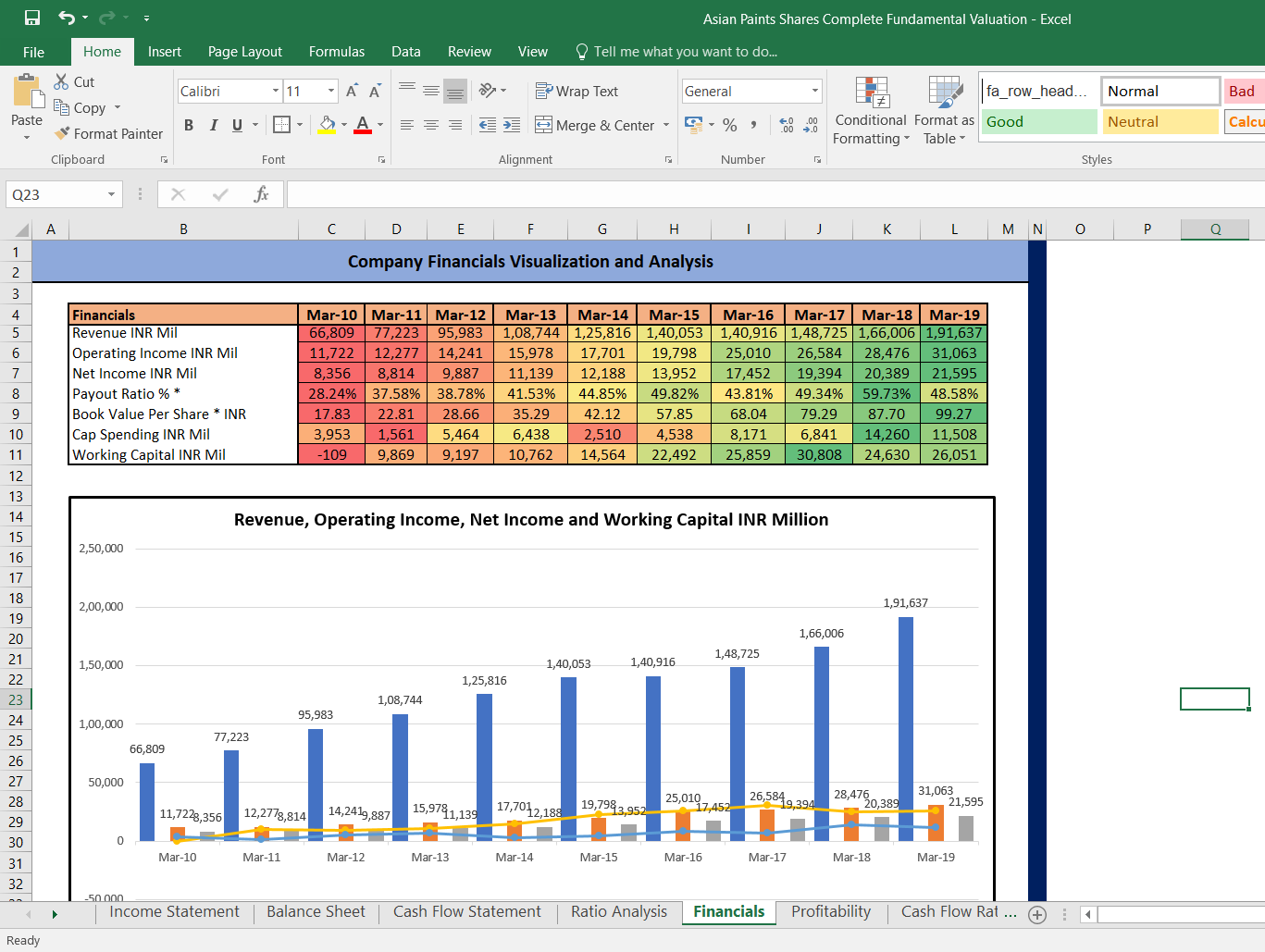
Task: Click Merge & Center button
Action: [x=595, y=125]
